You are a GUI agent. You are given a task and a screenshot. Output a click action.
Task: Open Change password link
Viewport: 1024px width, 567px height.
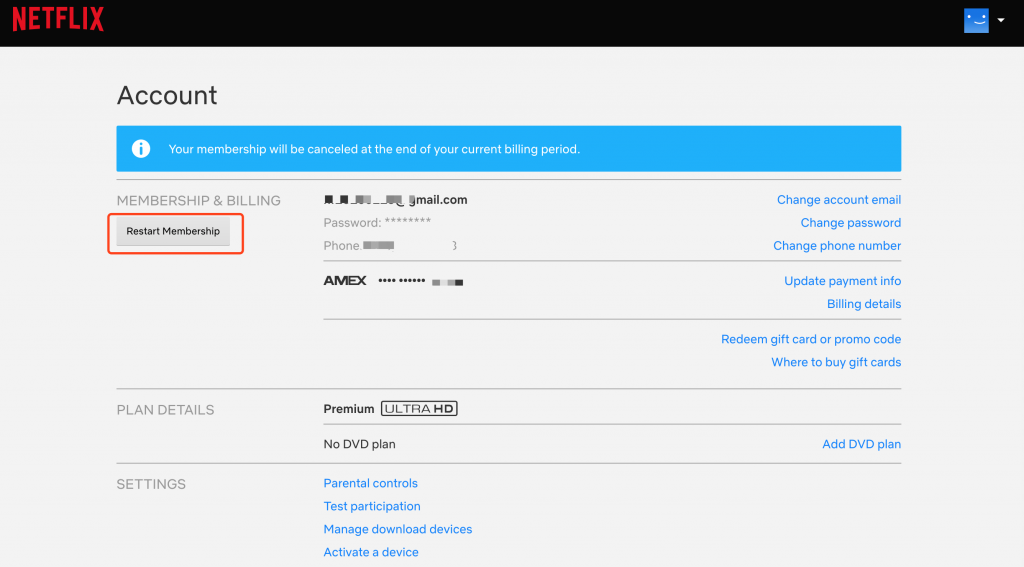[850, 223]
